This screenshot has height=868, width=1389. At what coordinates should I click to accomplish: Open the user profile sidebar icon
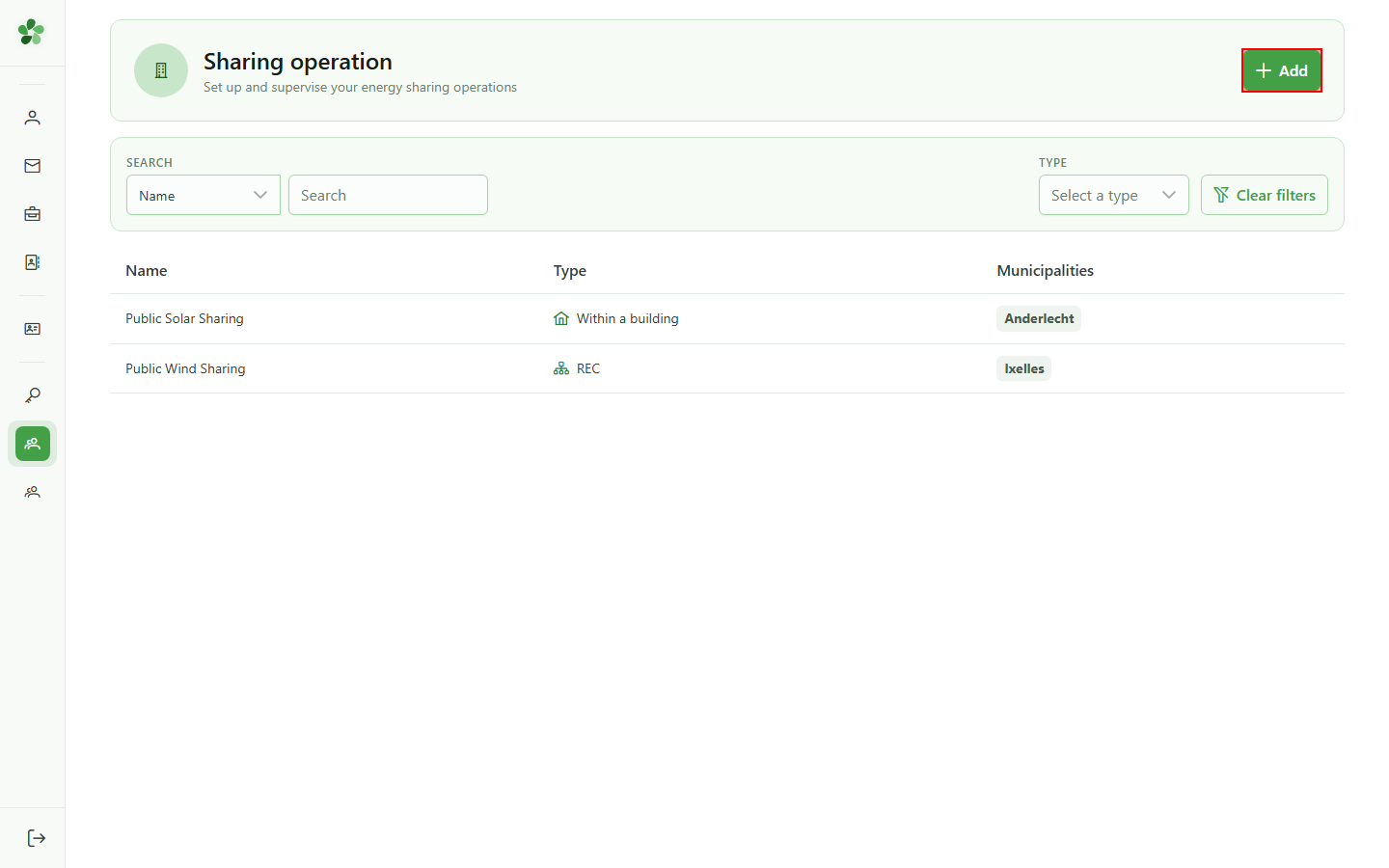pyautogui.click(x=33, y=118)
